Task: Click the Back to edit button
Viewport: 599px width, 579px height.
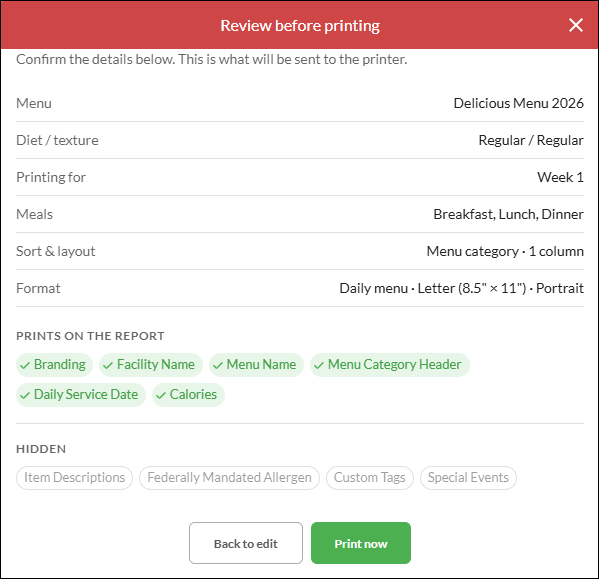Action: pyautogui.click(x=246, y=543)
